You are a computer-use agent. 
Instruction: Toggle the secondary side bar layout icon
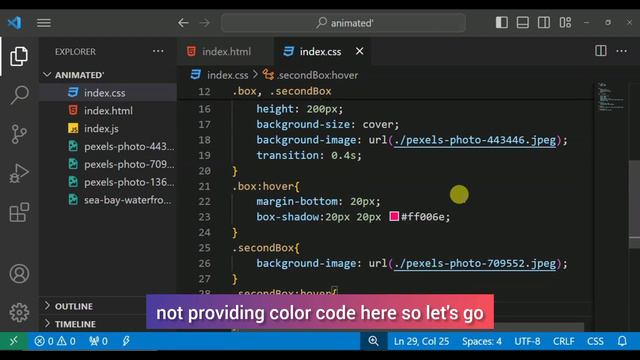coord(544,22)
